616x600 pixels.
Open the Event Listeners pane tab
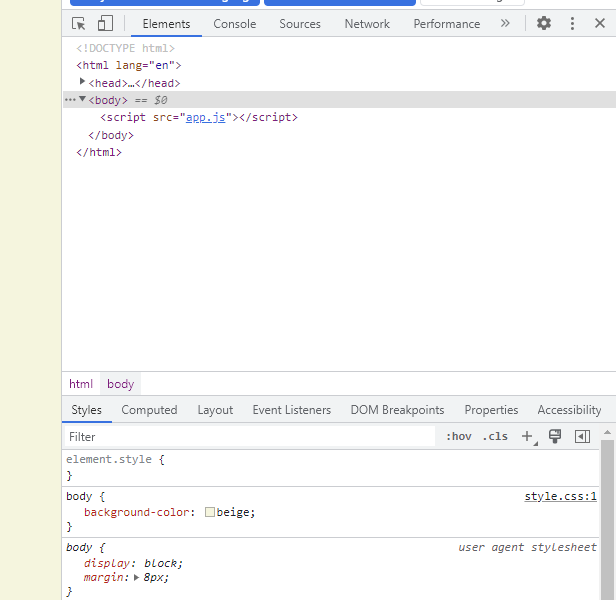(x=292, y=410)
